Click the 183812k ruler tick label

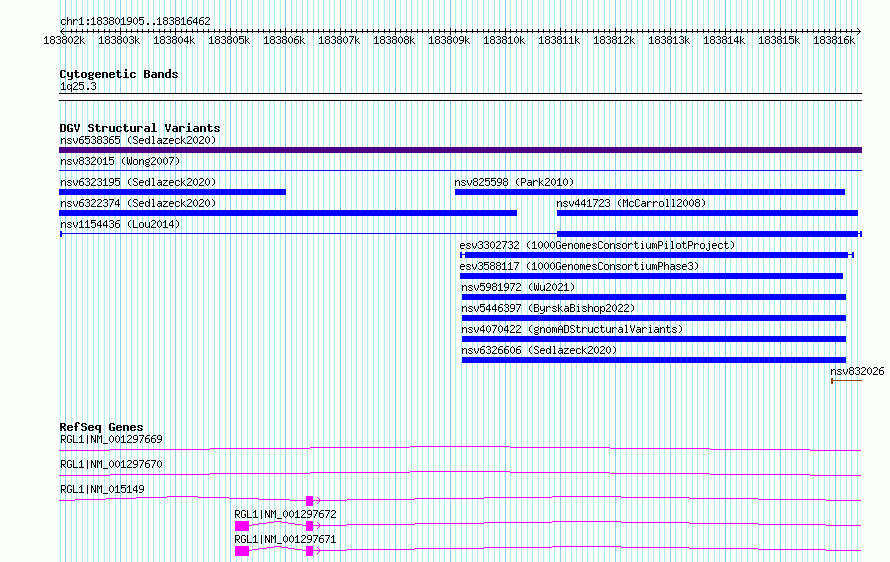(614, 40)
